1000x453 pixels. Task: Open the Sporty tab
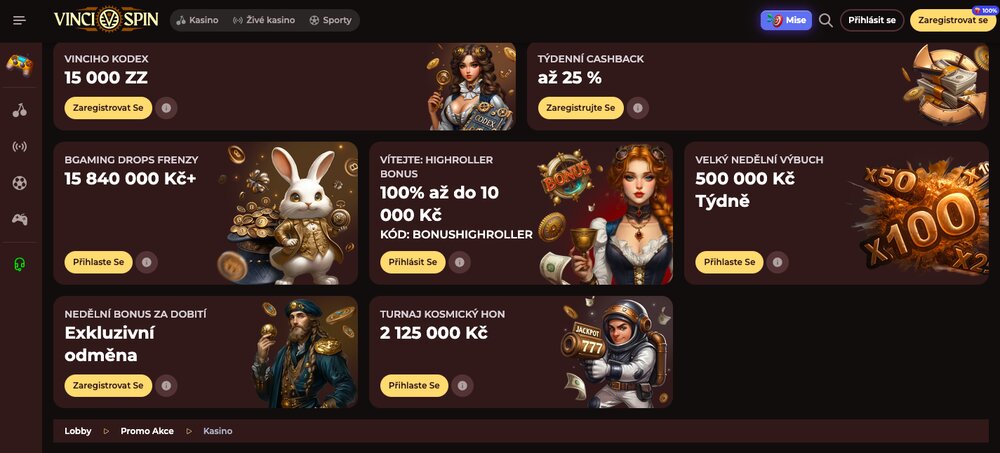pyautogui.click(x=330, y=20)
